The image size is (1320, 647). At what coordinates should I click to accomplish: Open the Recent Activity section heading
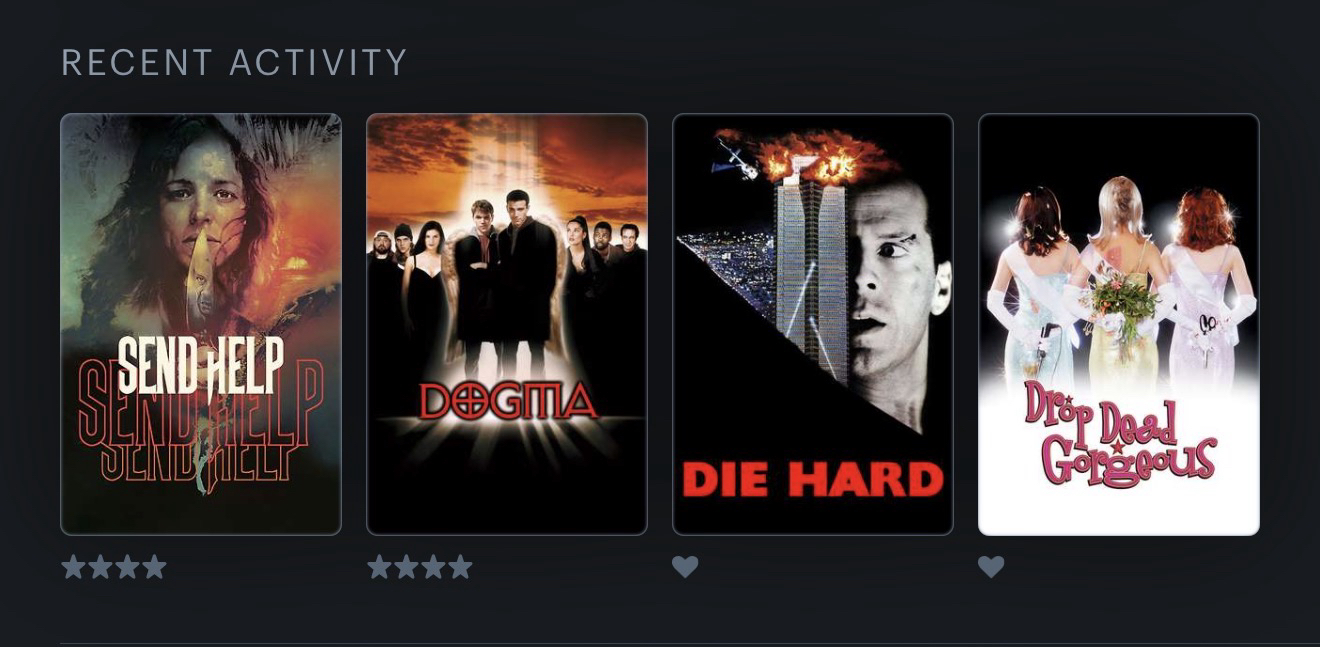[x=234, y=62]
